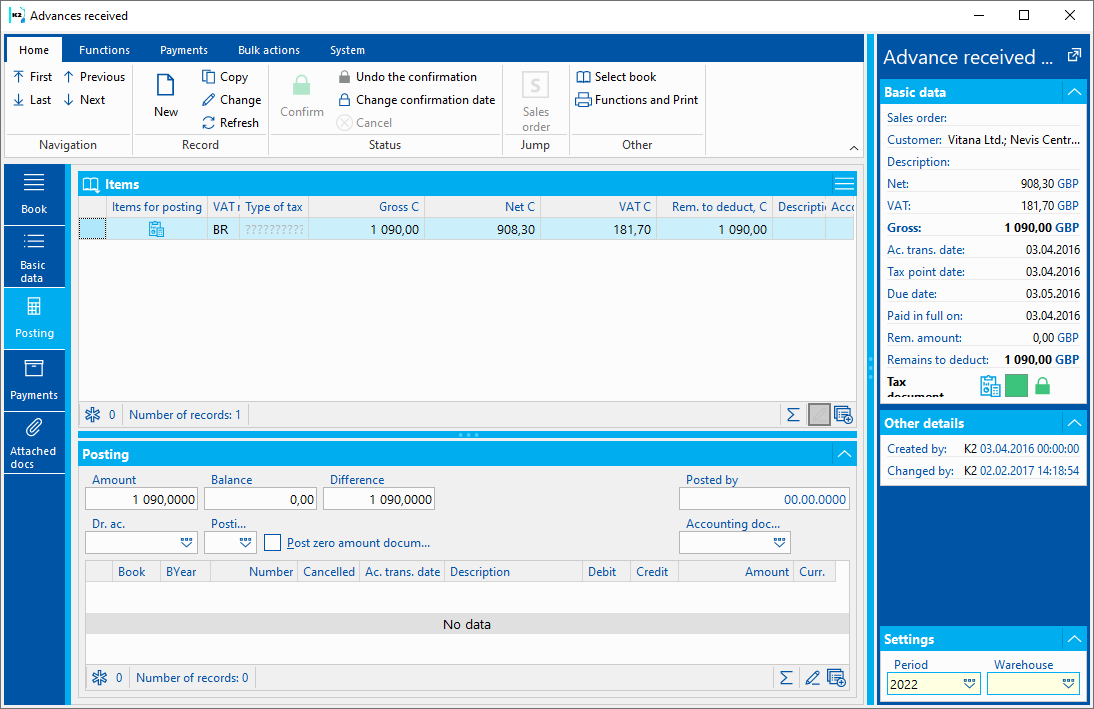This screenshot has width=1094, height=709.
Task: Collapse the Other details section
Action: [x=1074, y=423]
